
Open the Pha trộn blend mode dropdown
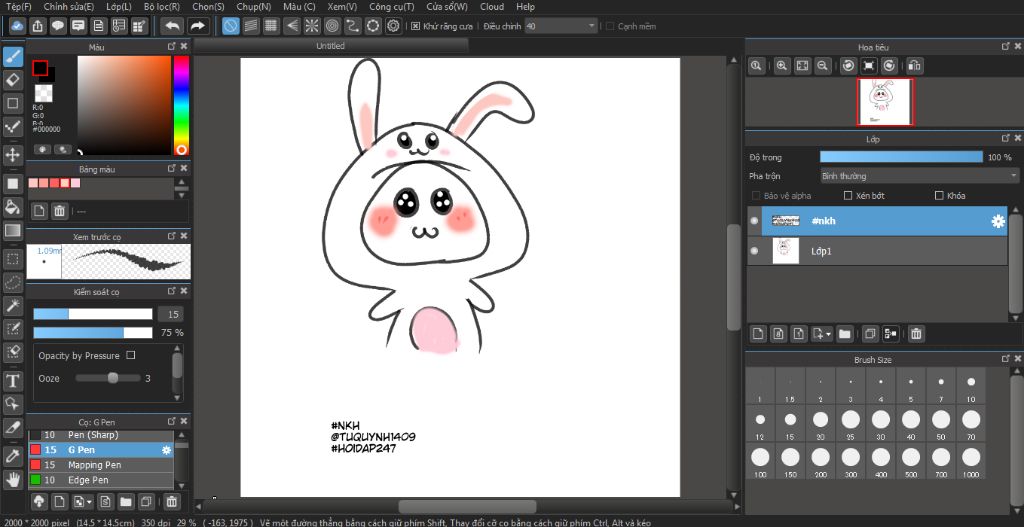920,176
